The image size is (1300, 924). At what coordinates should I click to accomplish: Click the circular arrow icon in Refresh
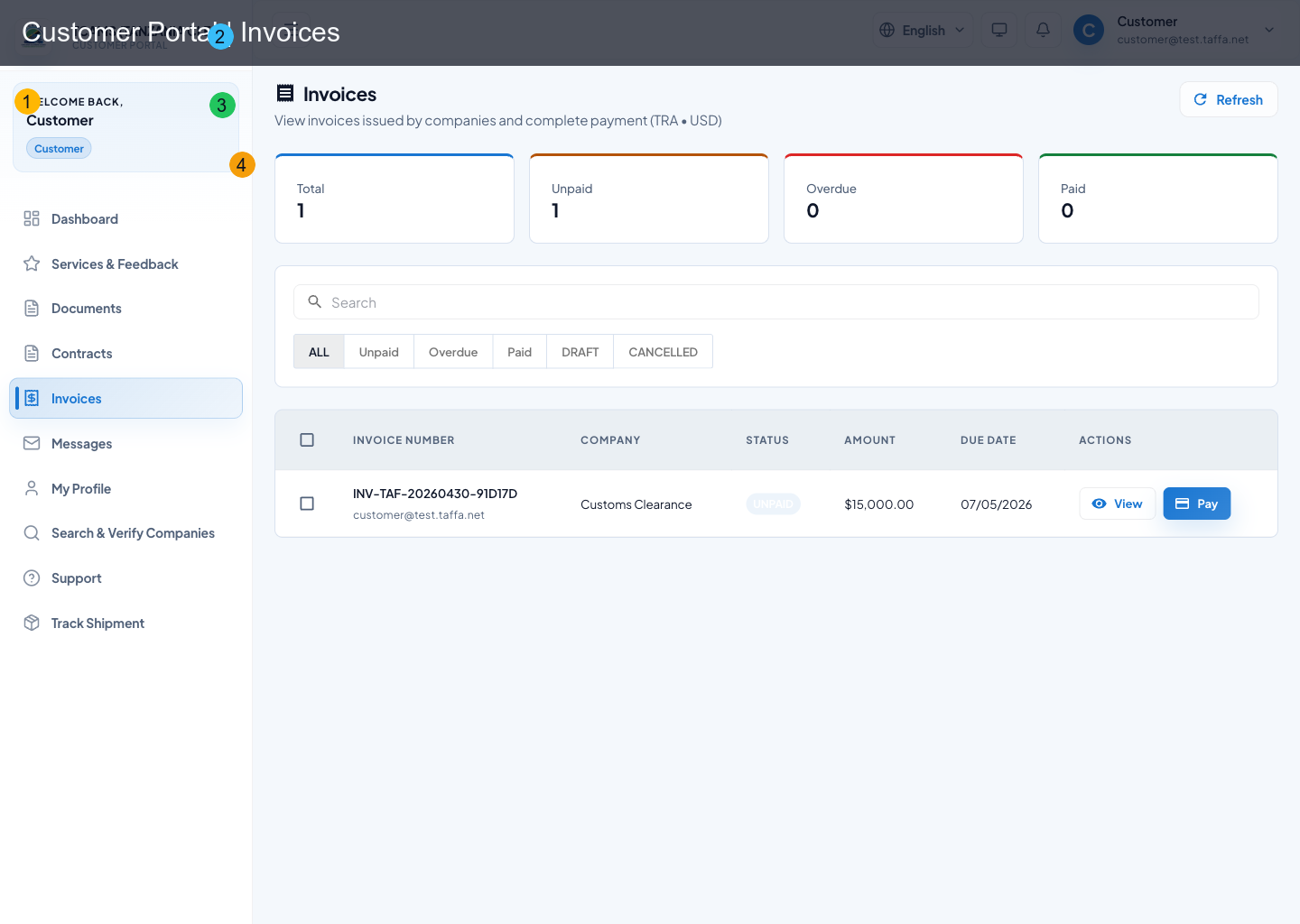click(1201, 100)
